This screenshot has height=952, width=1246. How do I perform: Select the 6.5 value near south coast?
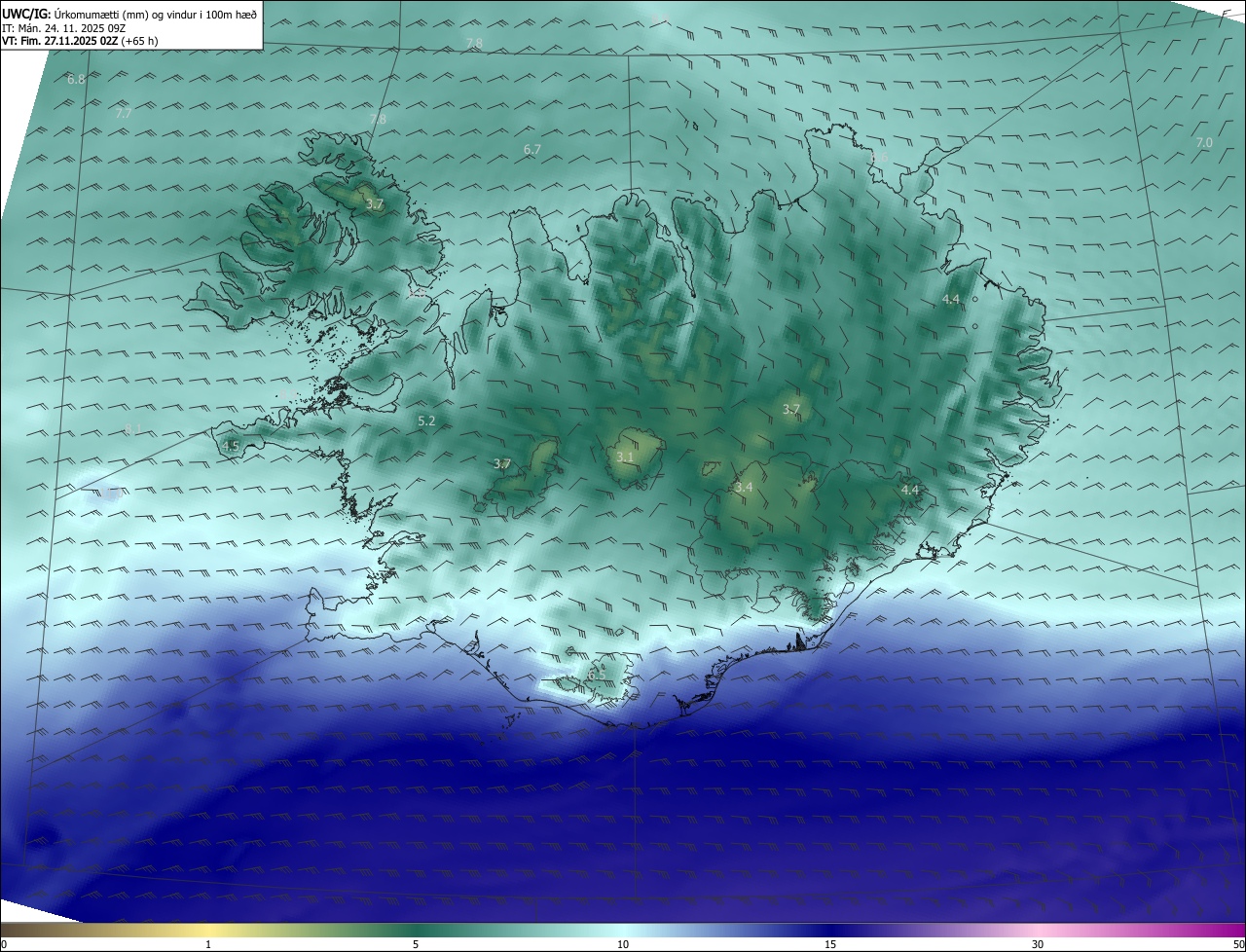point(597,675)
